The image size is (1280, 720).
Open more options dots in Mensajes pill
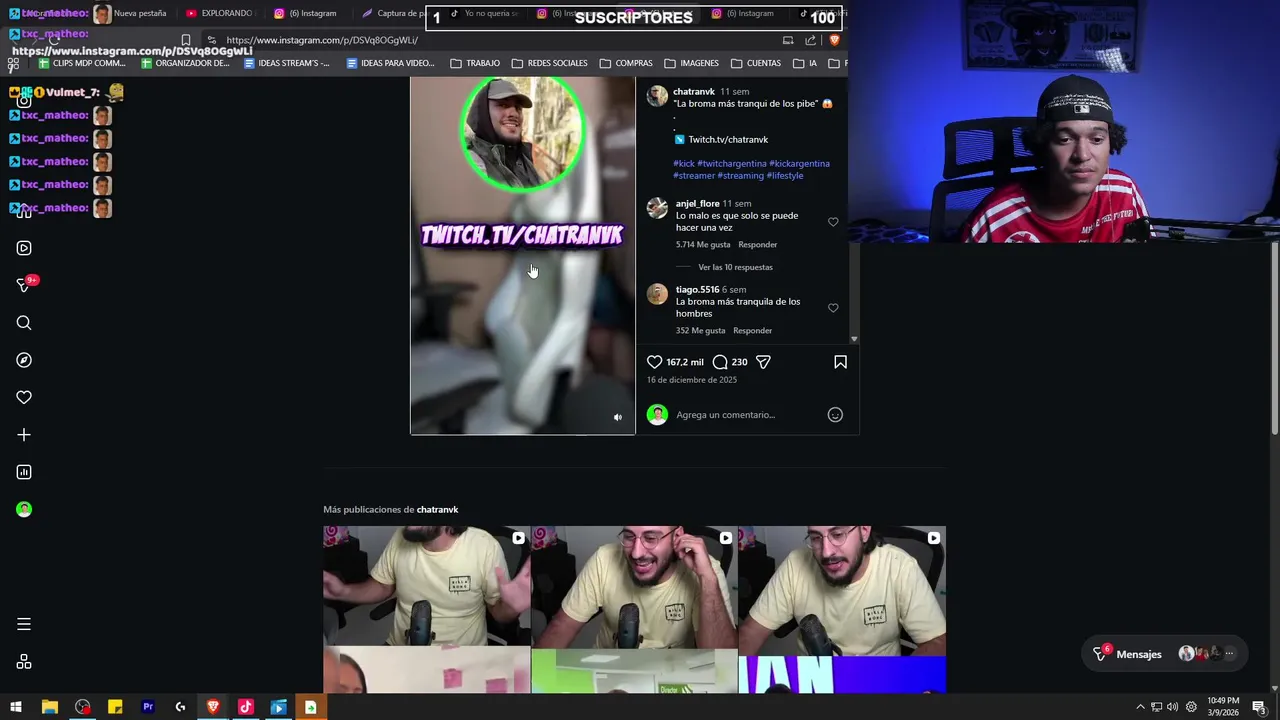[1229, 654]
